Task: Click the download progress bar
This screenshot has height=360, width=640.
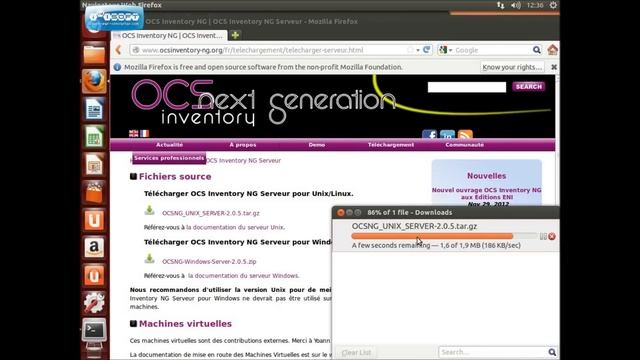Action: tap(444, 236)
